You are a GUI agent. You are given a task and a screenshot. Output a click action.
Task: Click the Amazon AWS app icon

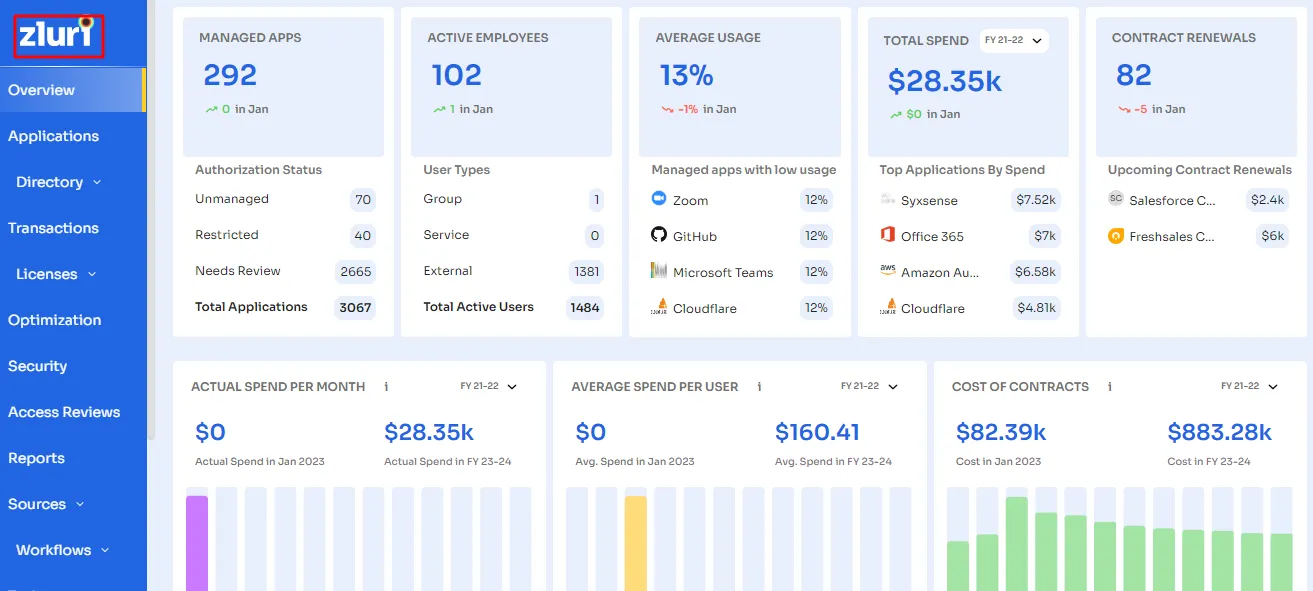(887, 271)
